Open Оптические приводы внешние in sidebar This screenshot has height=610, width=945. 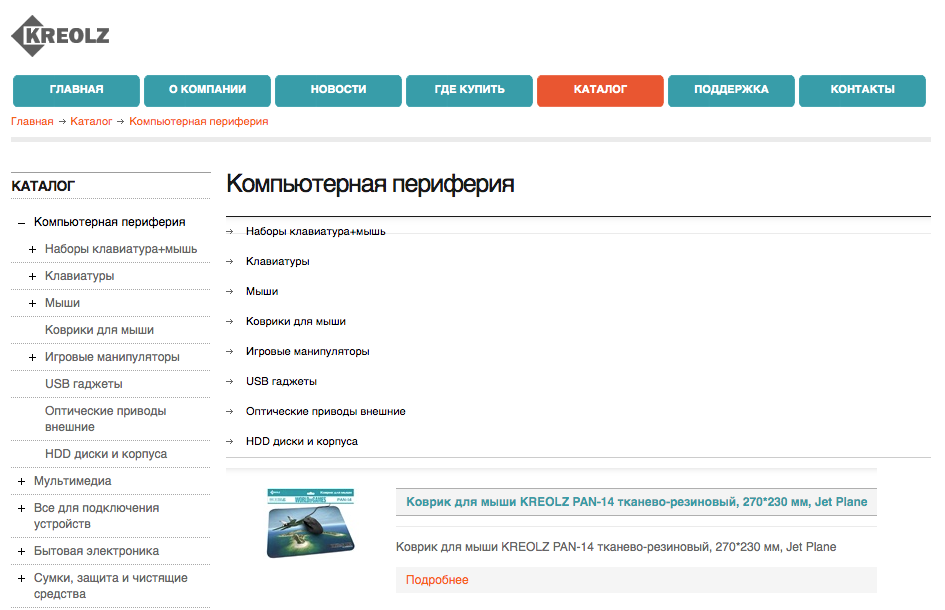coord(105,419)
